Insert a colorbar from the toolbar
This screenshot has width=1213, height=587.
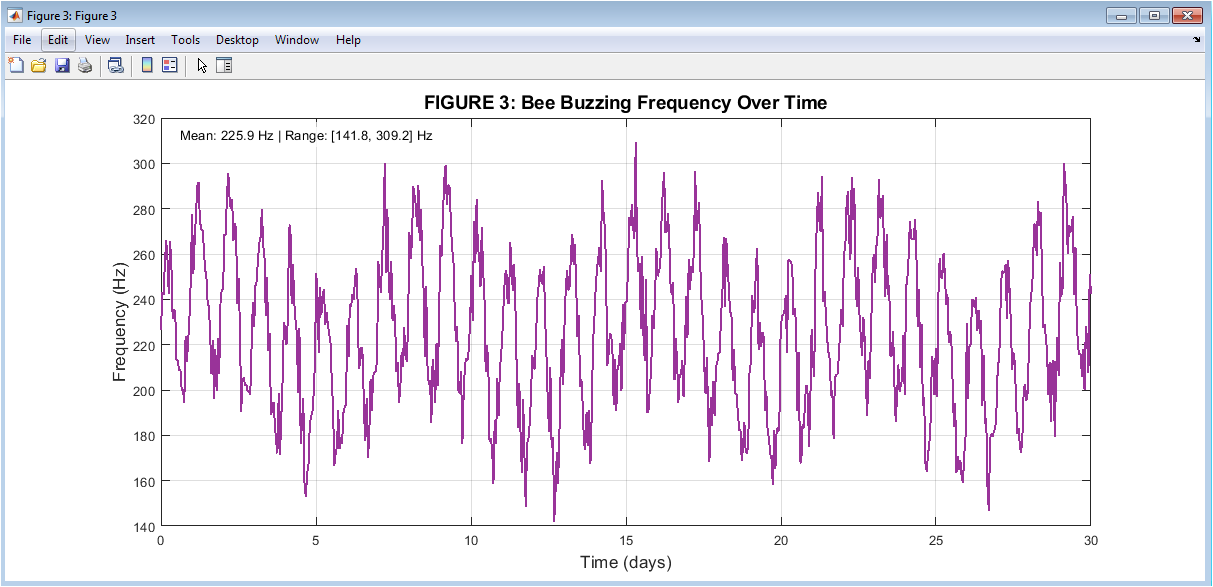(147, 66)
